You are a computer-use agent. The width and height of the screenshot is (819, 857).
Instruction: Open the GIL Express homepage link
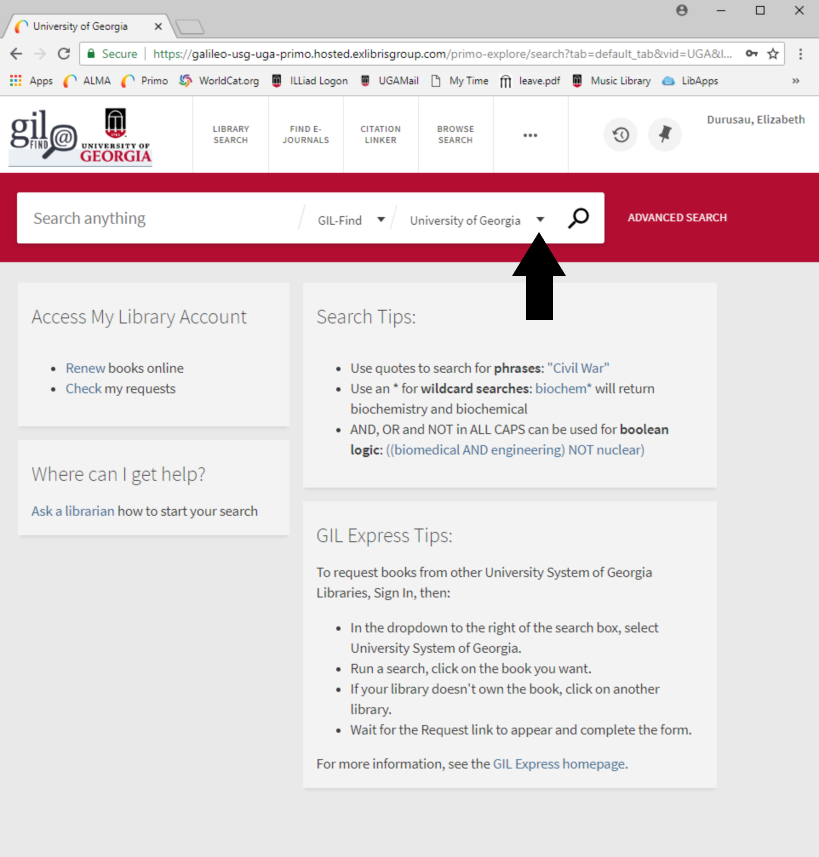pyautogui.click(x=559, y=764)
